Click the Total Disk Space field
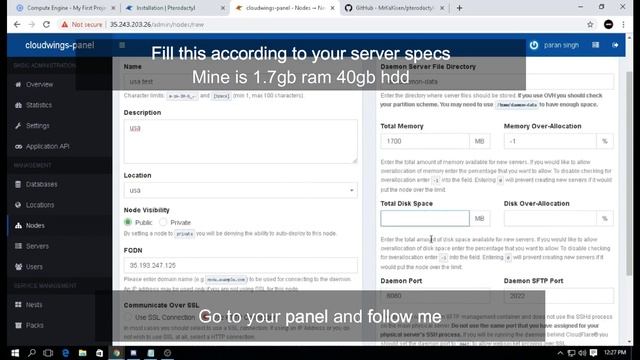 (425, 218)
